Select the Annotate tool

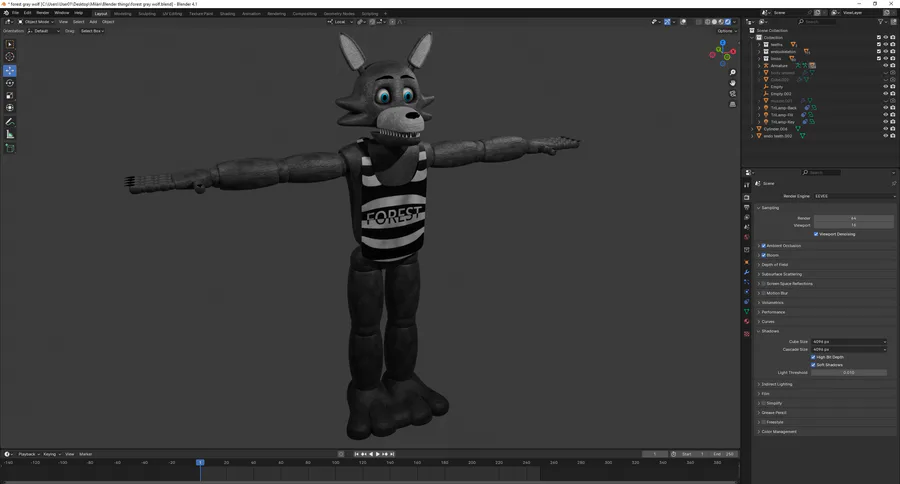point(10,122)
